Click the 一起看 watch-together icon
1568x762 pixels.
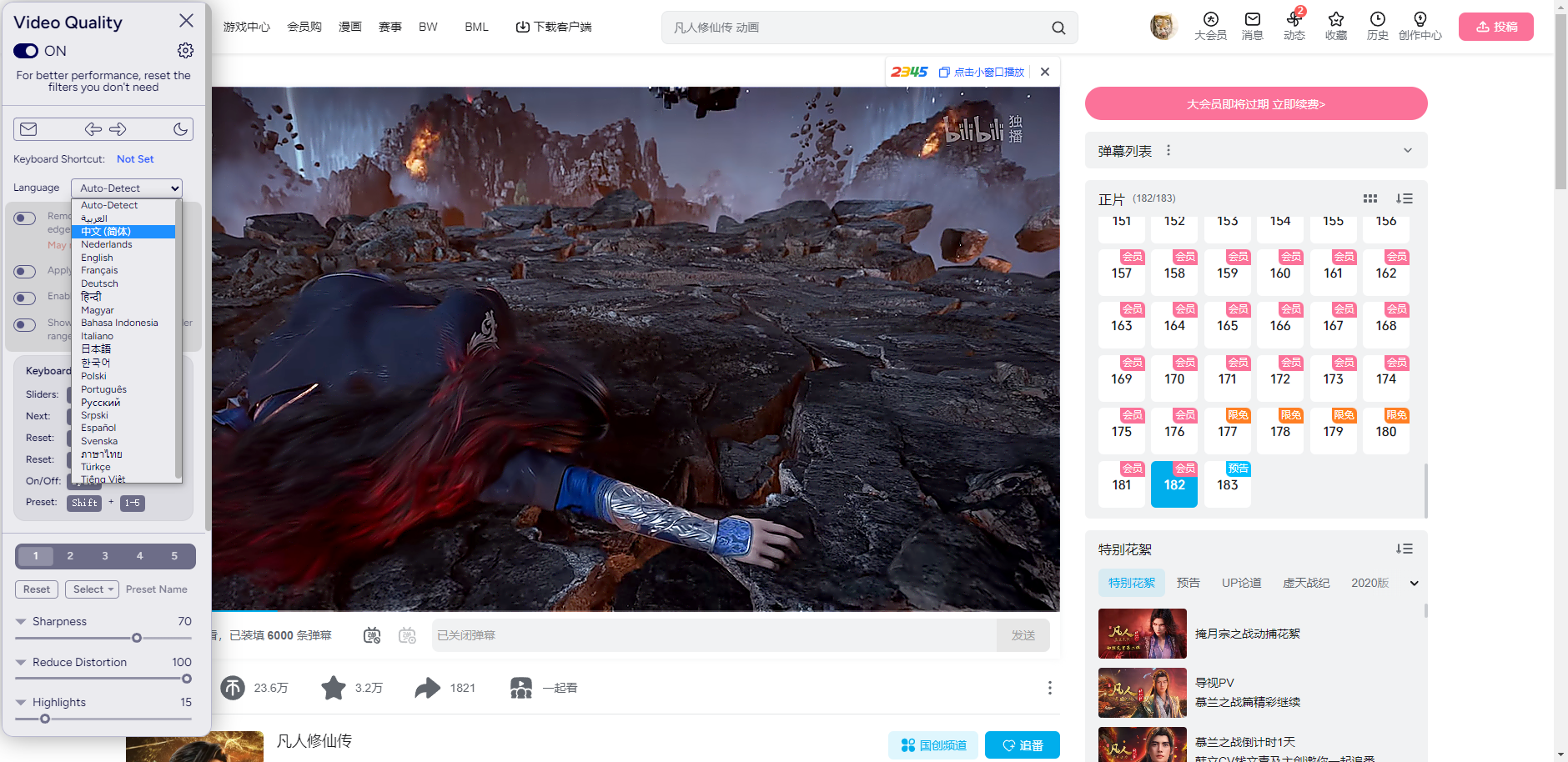(x=521, y=688)
